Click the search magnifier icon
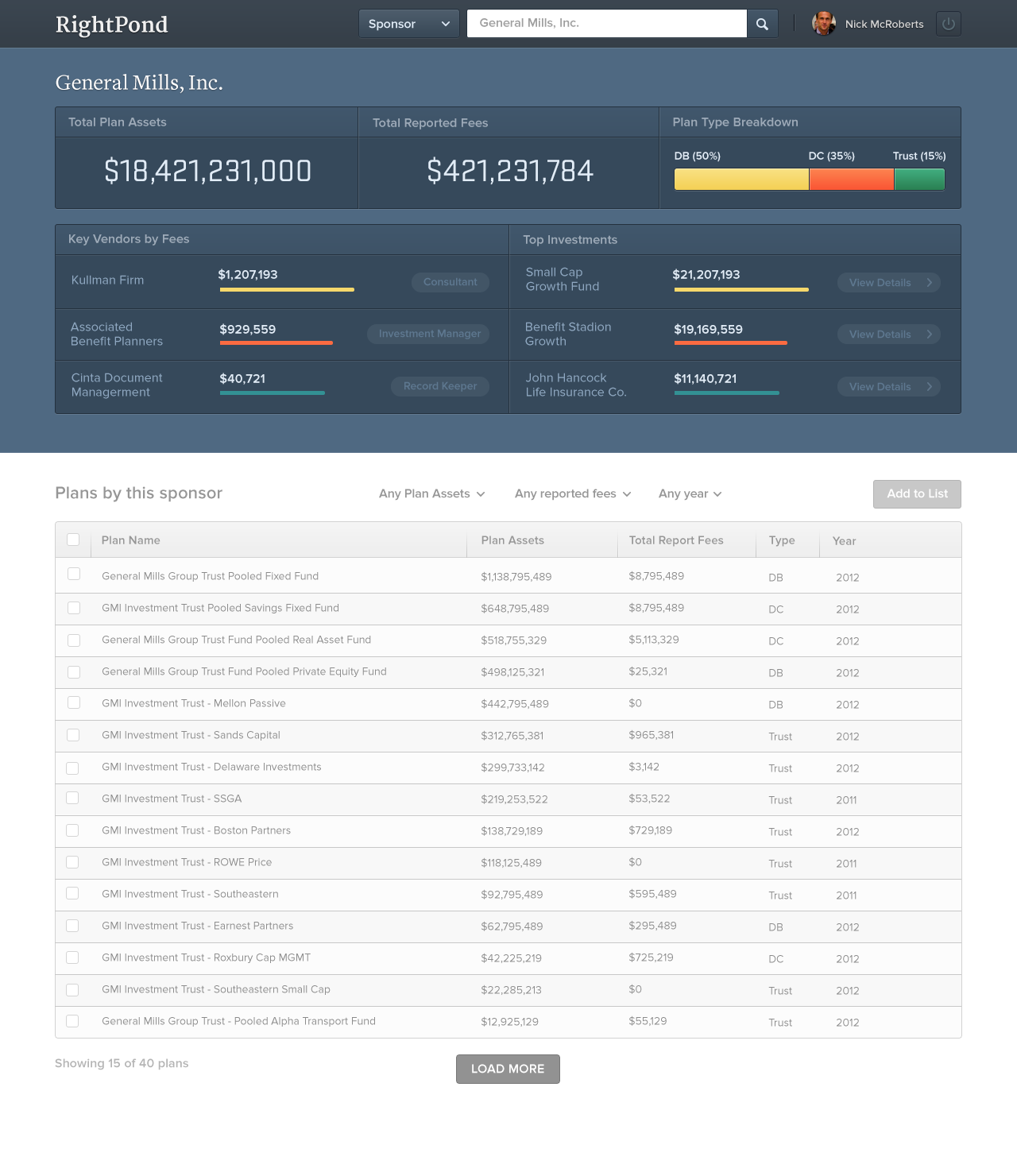The width and height of the screenshot is (1017, 1176). [x=762, y=24]
